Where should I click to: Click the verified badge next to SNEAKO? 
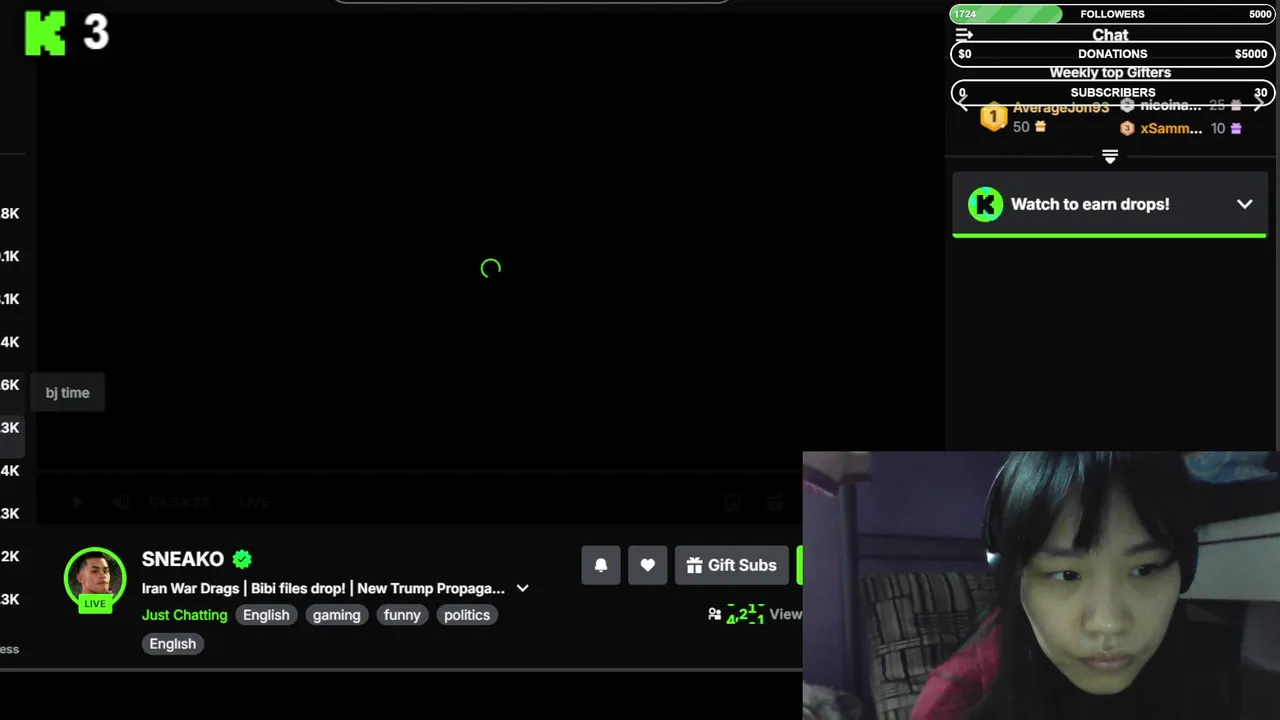point(242,559)
